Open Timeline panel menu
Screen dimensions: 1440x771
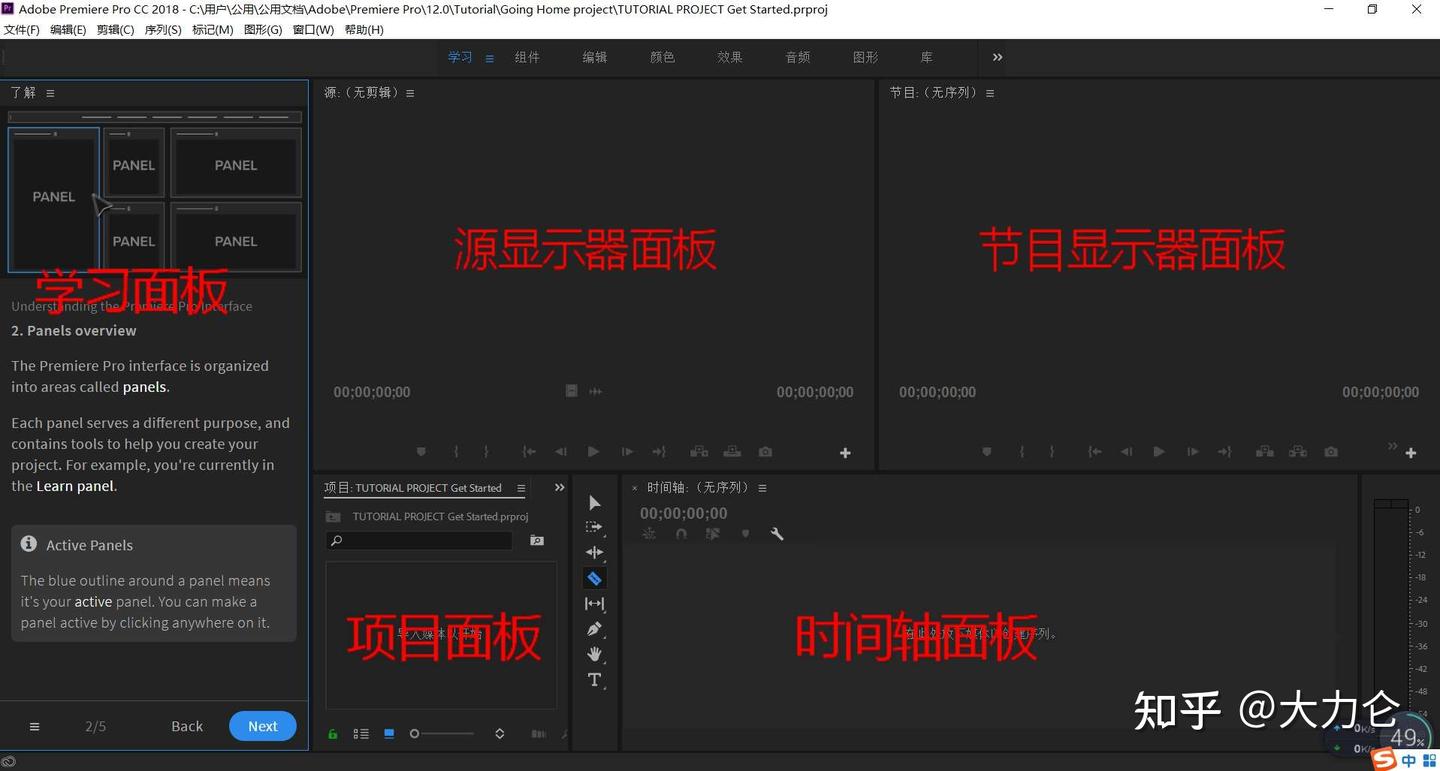[x=762, y=488]
